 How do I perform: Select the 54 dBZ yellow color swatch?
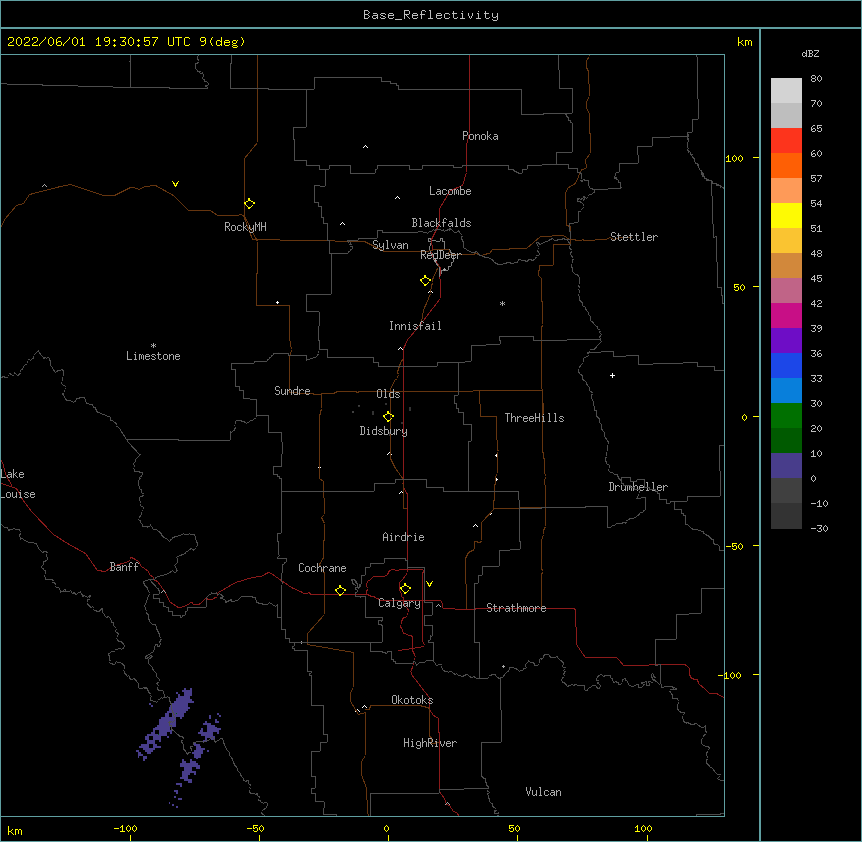786,215
